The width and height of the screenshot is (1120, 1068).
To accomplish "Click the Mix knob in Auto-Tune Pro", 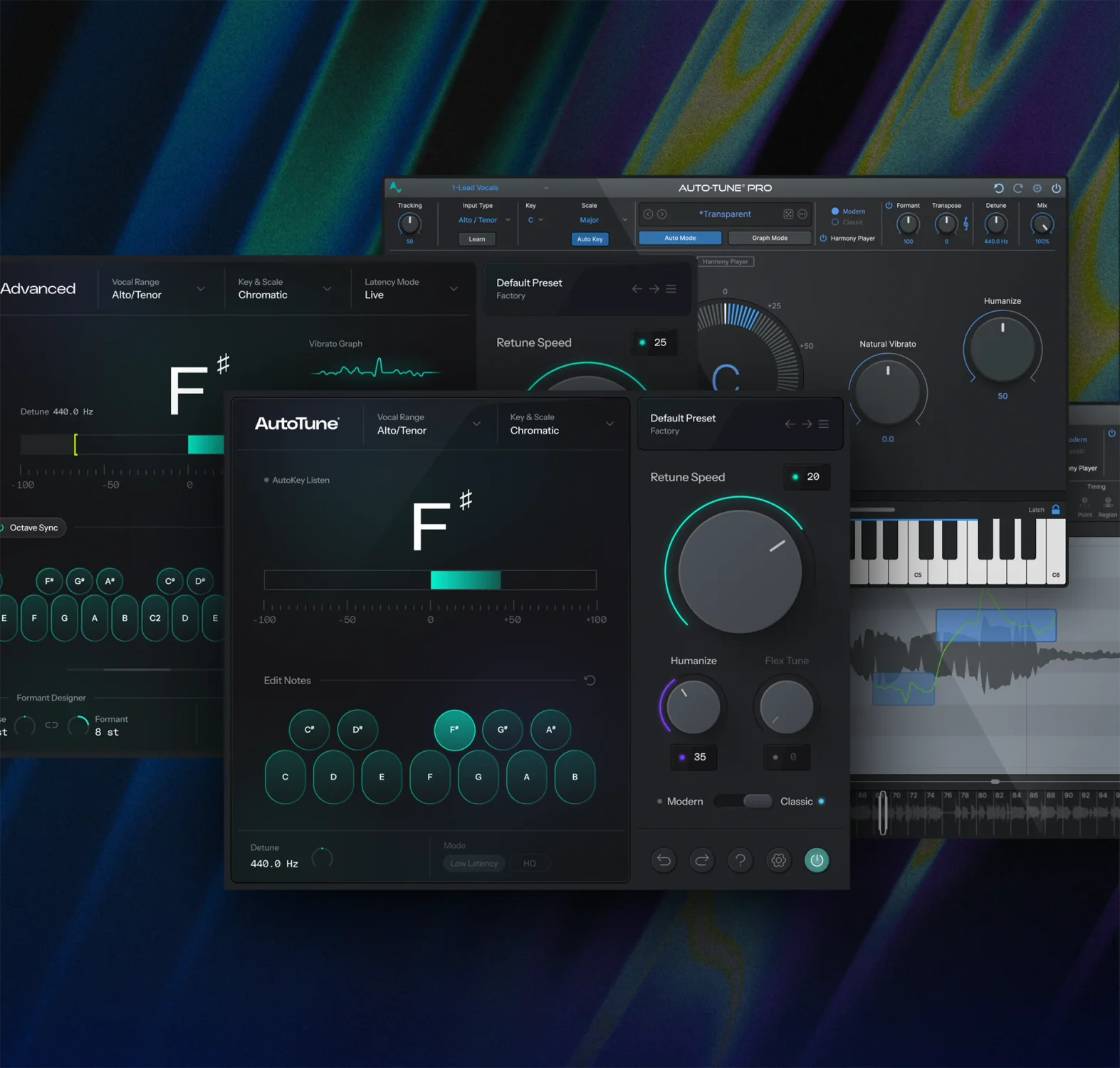I will (x=1042, y=224).
